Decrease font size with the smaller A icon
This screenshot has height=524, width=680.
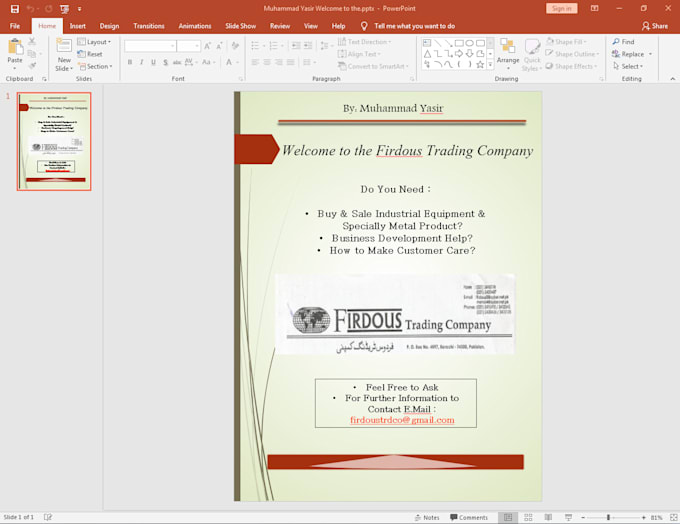[x=219, y=46]
